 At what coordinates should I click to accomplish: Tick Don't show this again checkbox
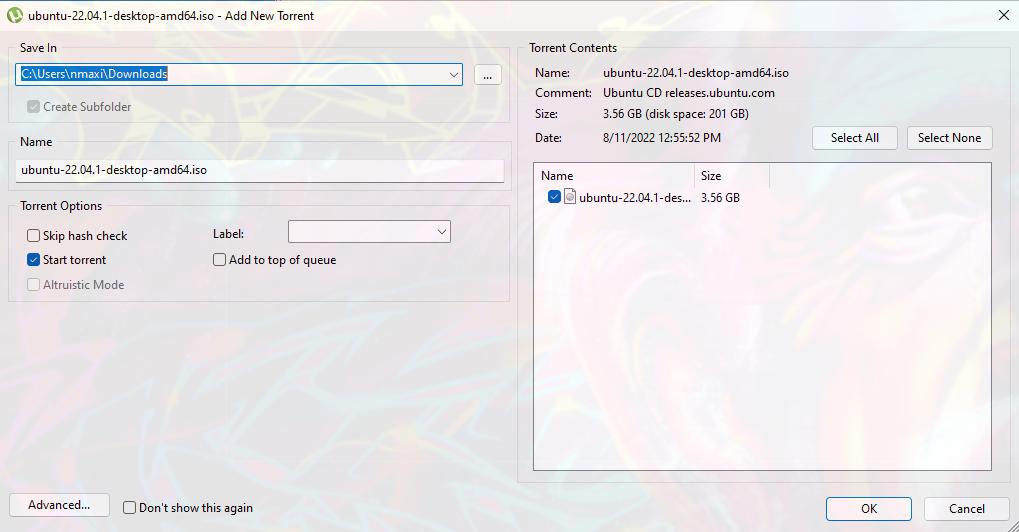coord(129,507)
